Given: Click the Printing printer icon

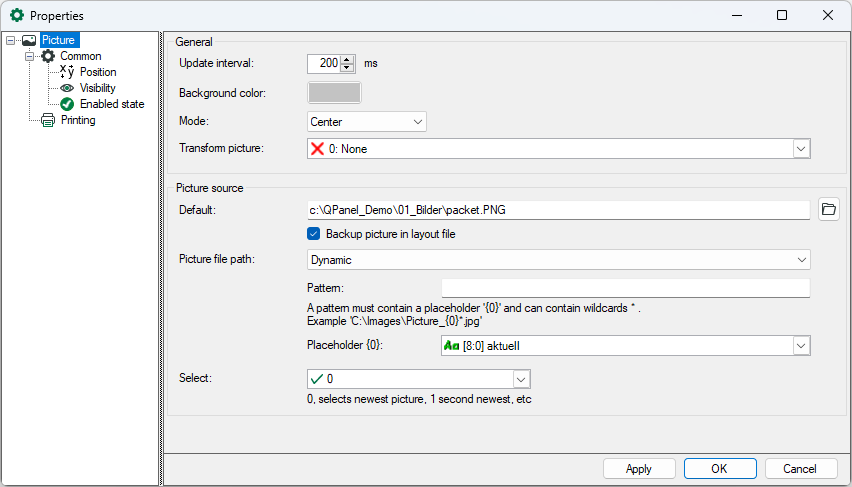Looking at the screenshot, I should [x=47, y=120].
